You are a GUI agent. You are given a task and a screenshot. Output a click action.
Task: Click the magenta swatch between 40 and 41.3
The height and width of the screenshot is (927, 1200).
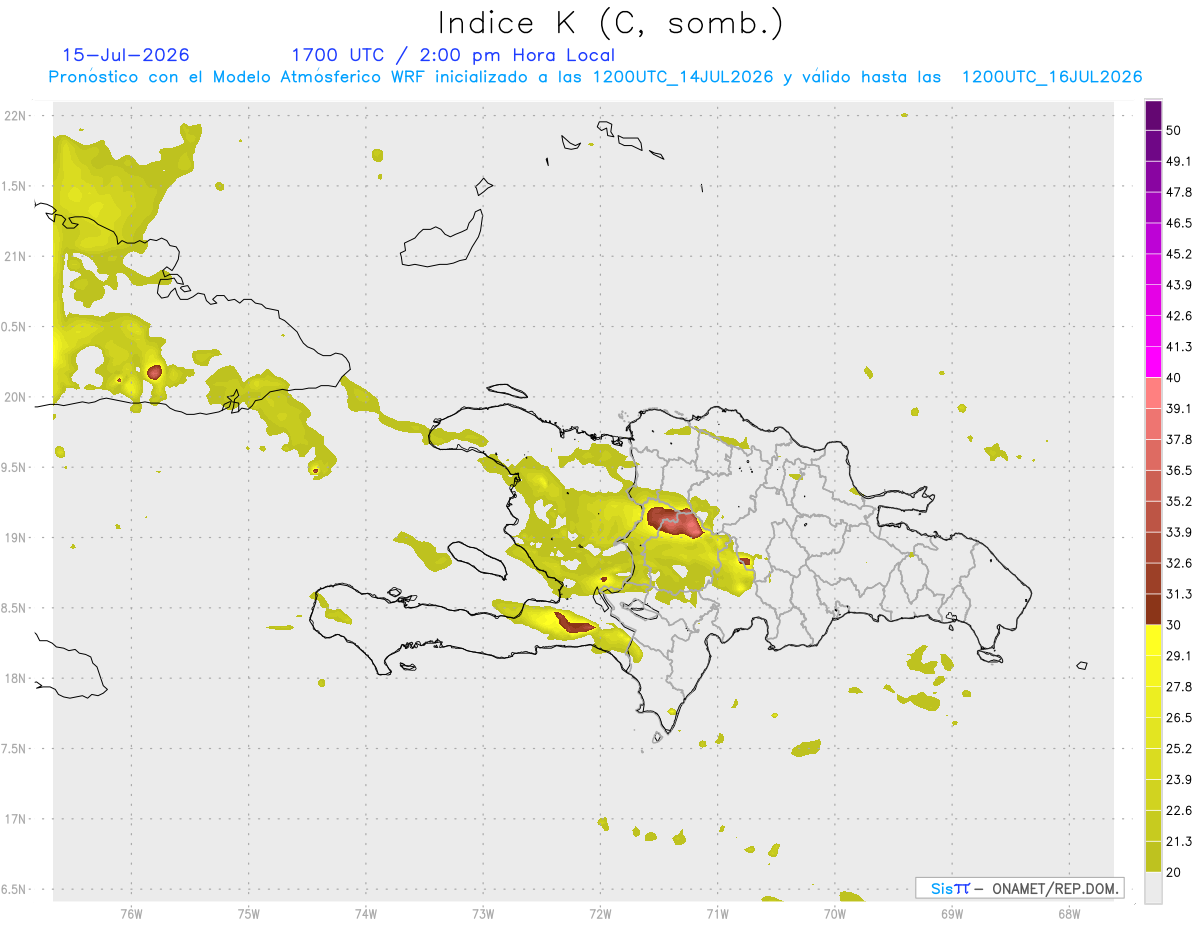coord(1153,362)
